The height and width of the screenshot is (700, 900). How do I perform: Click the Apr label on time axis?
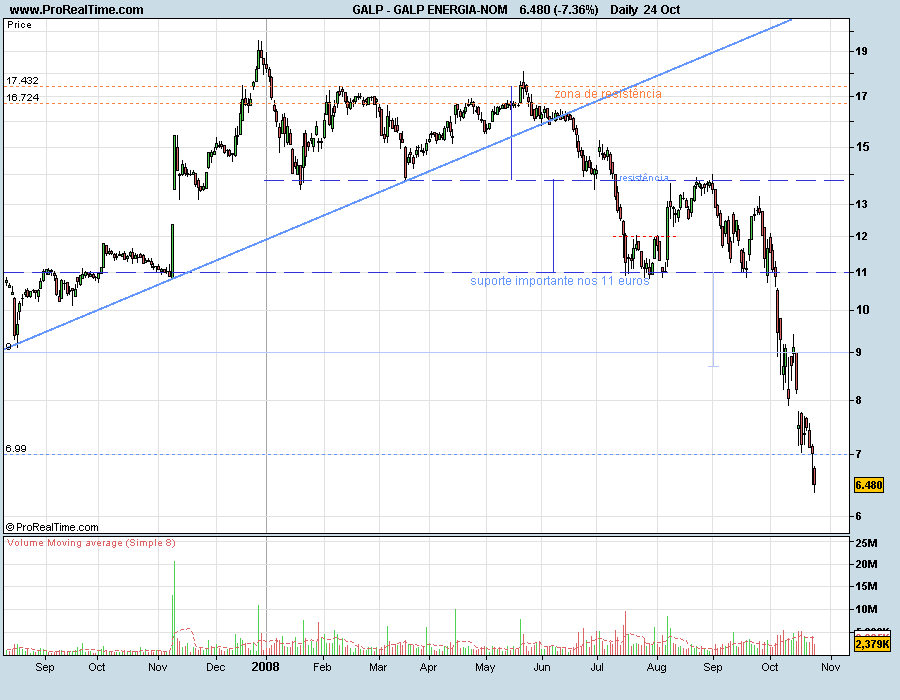click(428, 667)
